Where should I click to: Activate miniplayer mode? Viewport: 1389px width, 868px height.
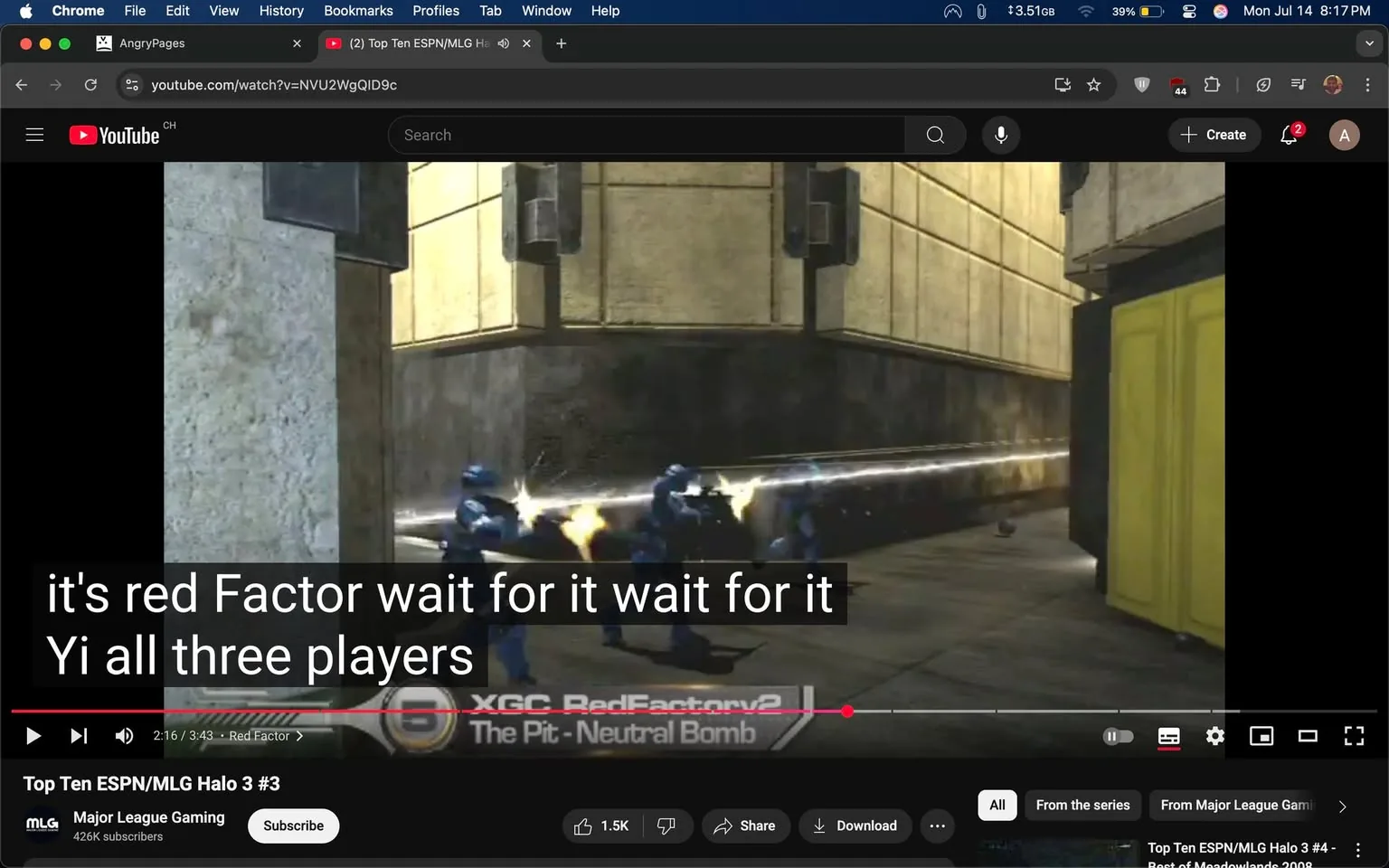click(1261, 735)
